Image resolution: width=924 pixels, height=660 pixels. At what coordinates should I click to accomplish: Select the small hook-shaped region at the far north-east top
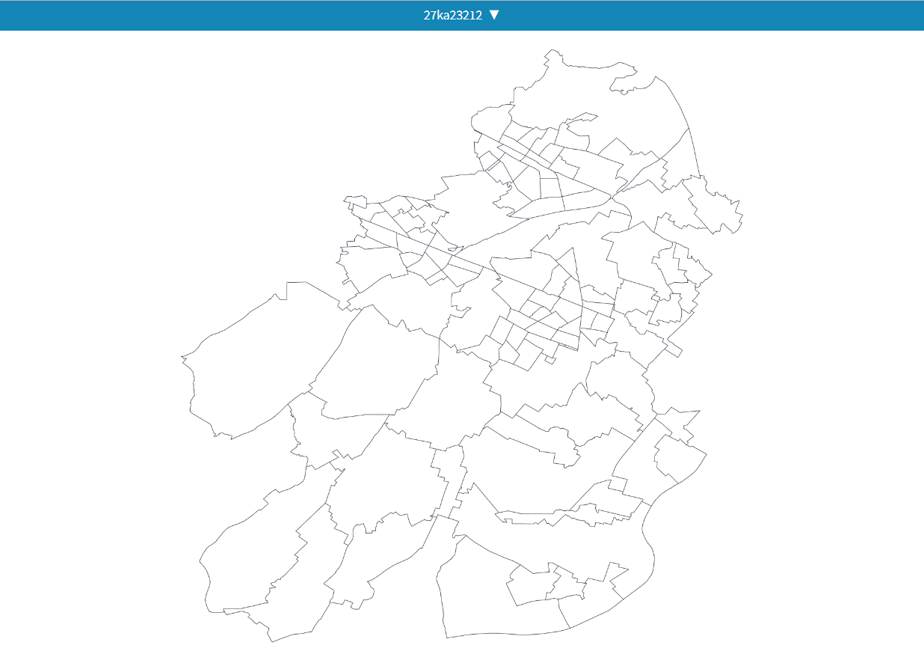[x=623, y=82]
